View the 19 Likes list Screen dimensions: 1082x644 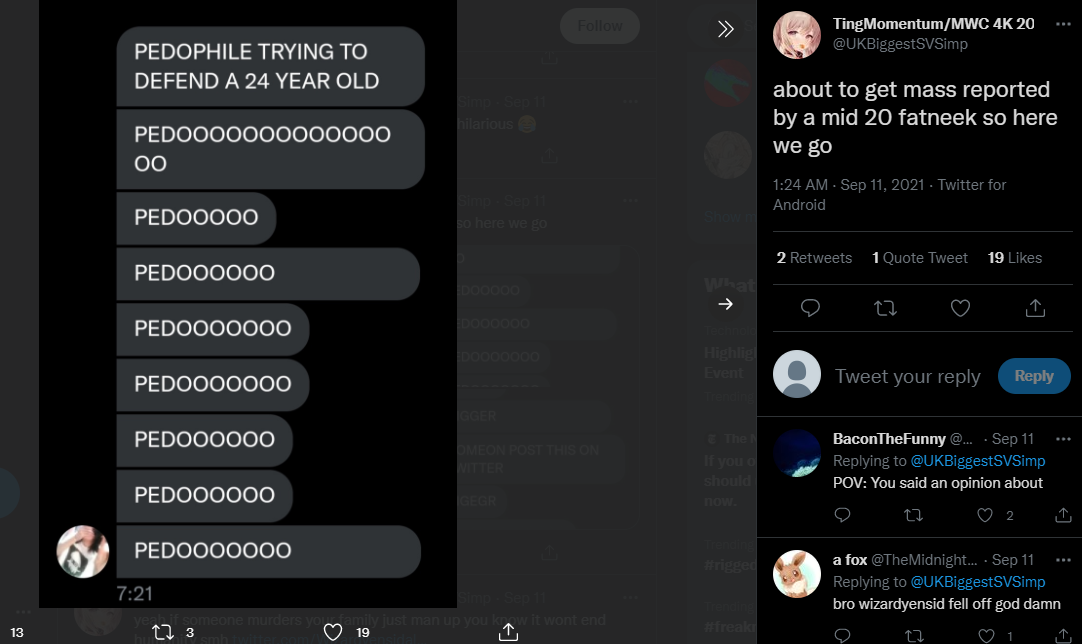[1014, 257]
